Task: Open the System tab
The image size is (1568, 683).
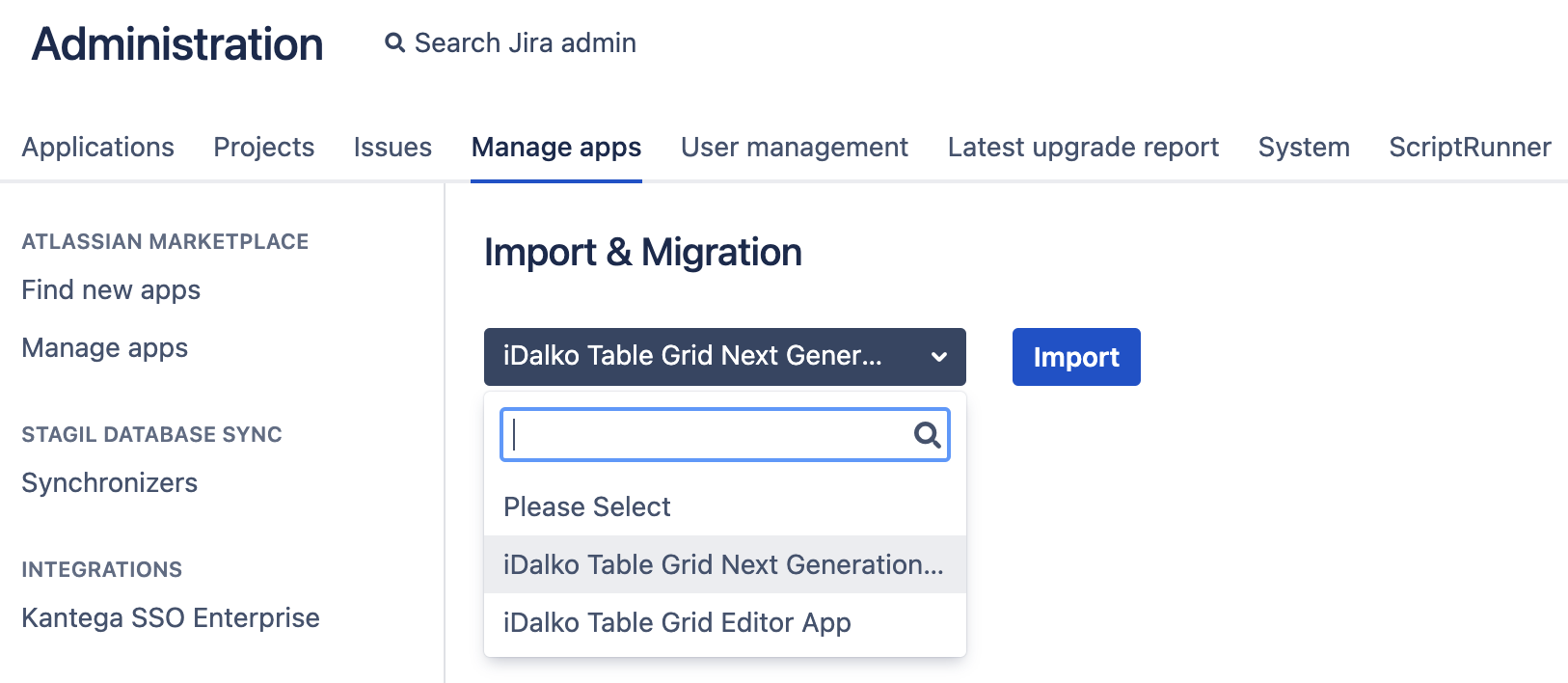Action: coord(1304,147)
